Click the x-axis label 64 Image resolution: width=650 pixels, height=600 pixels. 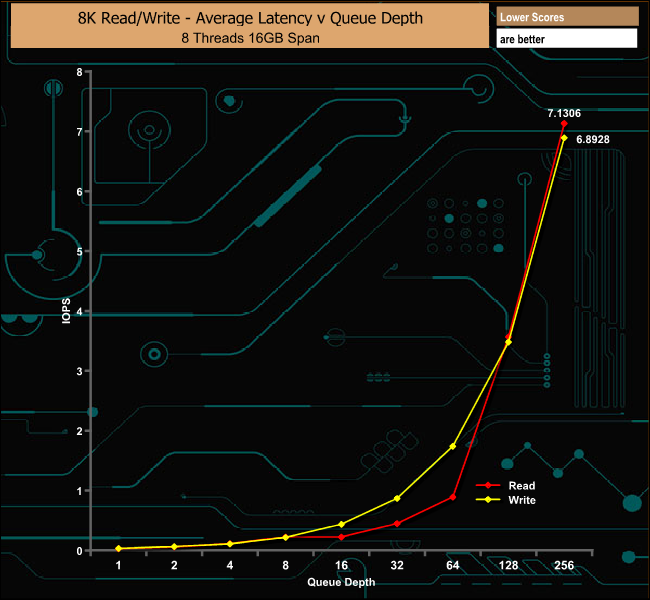click(x=453, y=565)
